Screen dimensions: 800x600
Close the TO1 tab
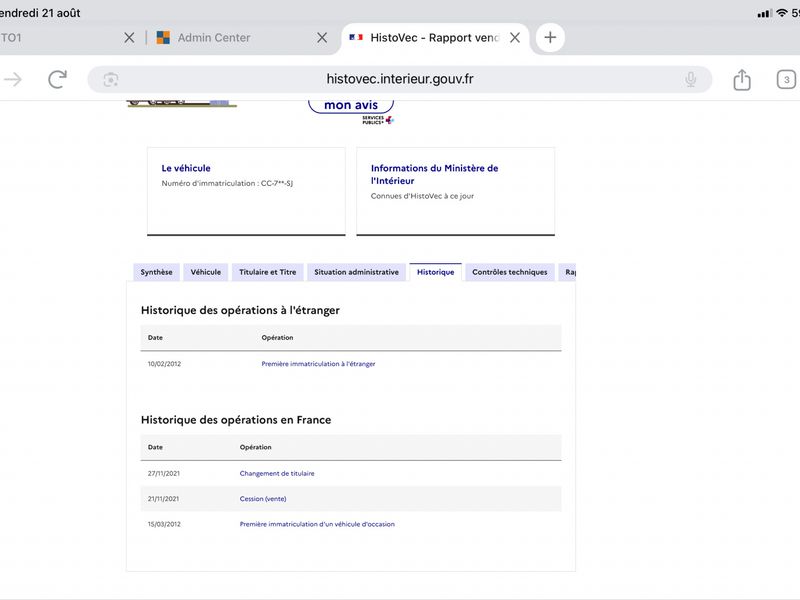129,37
